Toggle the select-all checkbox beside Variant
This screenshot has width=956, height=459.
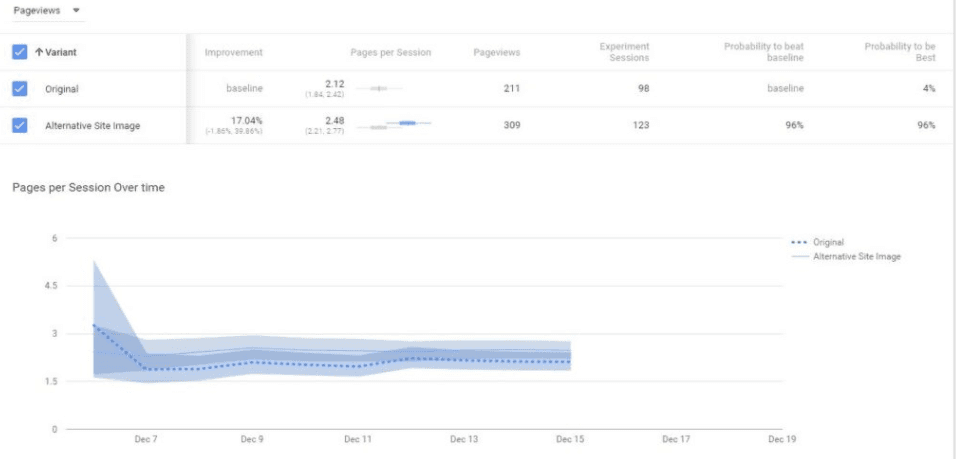coord(19,52)
